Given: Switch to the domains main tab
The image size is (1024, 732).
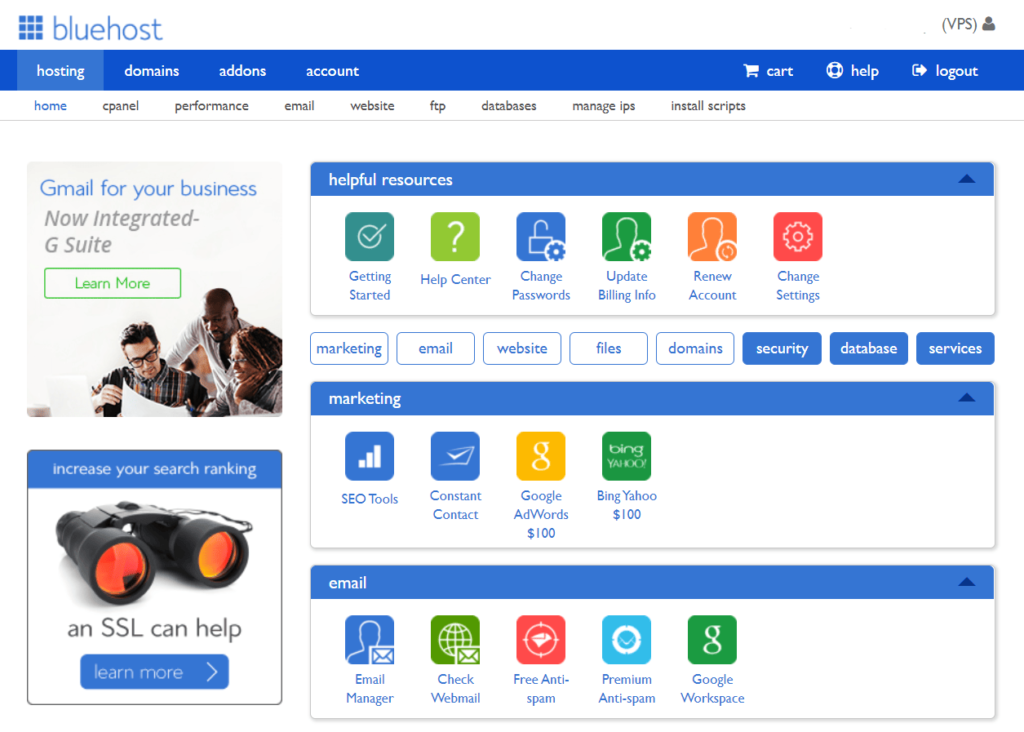Looking at the screenshot, I should [x=152, y=71].
